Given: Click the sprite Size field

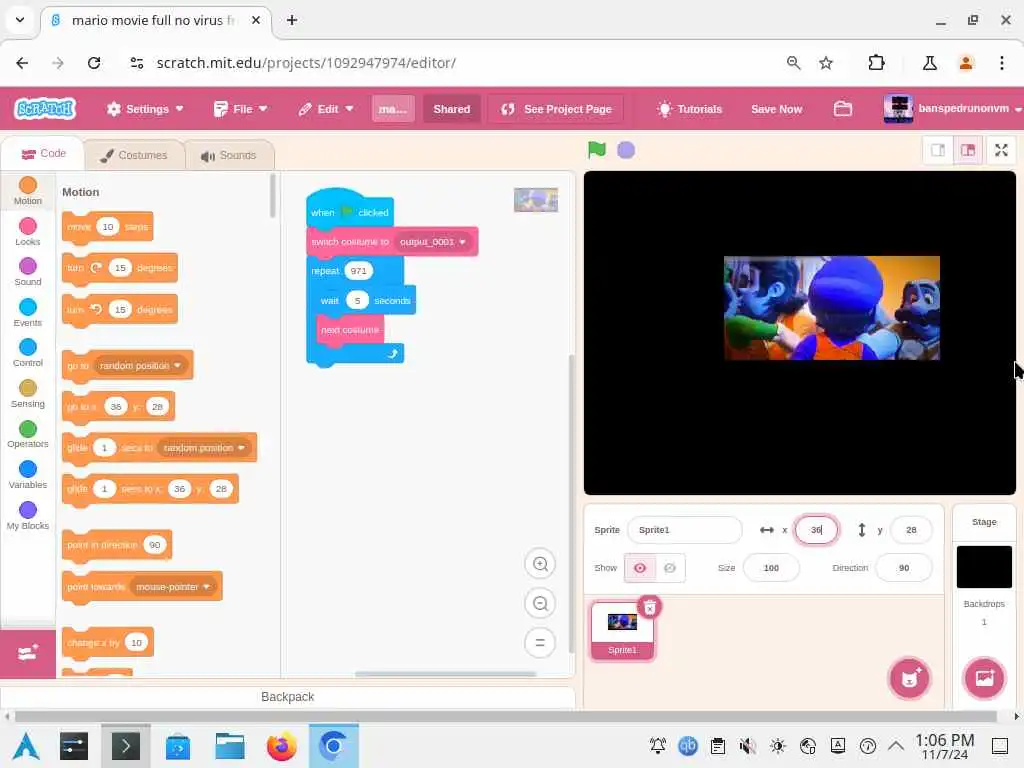Looking at the screenshot, I should 771,568.
